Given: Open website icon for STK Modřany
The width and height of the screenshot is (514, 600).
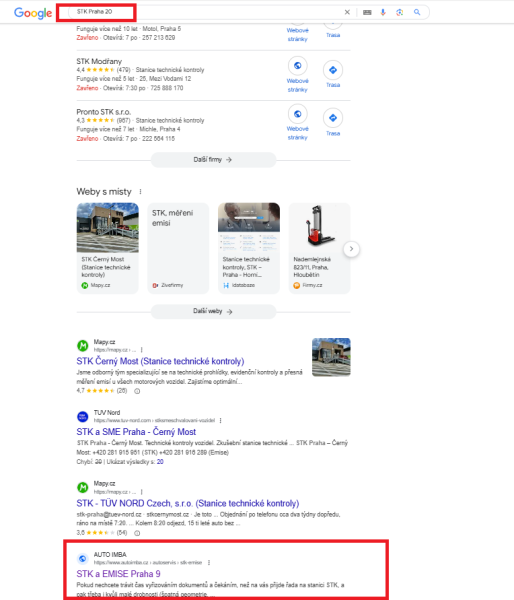Looking at the screenshot, I should point(297,66).
